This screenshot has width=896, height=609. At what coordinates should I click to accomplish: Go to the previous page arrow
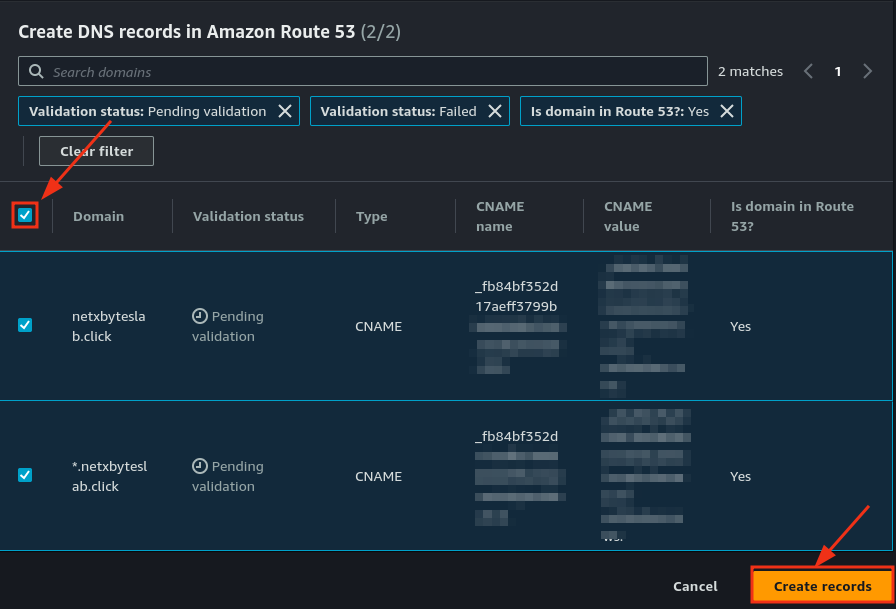pos(808,72)
